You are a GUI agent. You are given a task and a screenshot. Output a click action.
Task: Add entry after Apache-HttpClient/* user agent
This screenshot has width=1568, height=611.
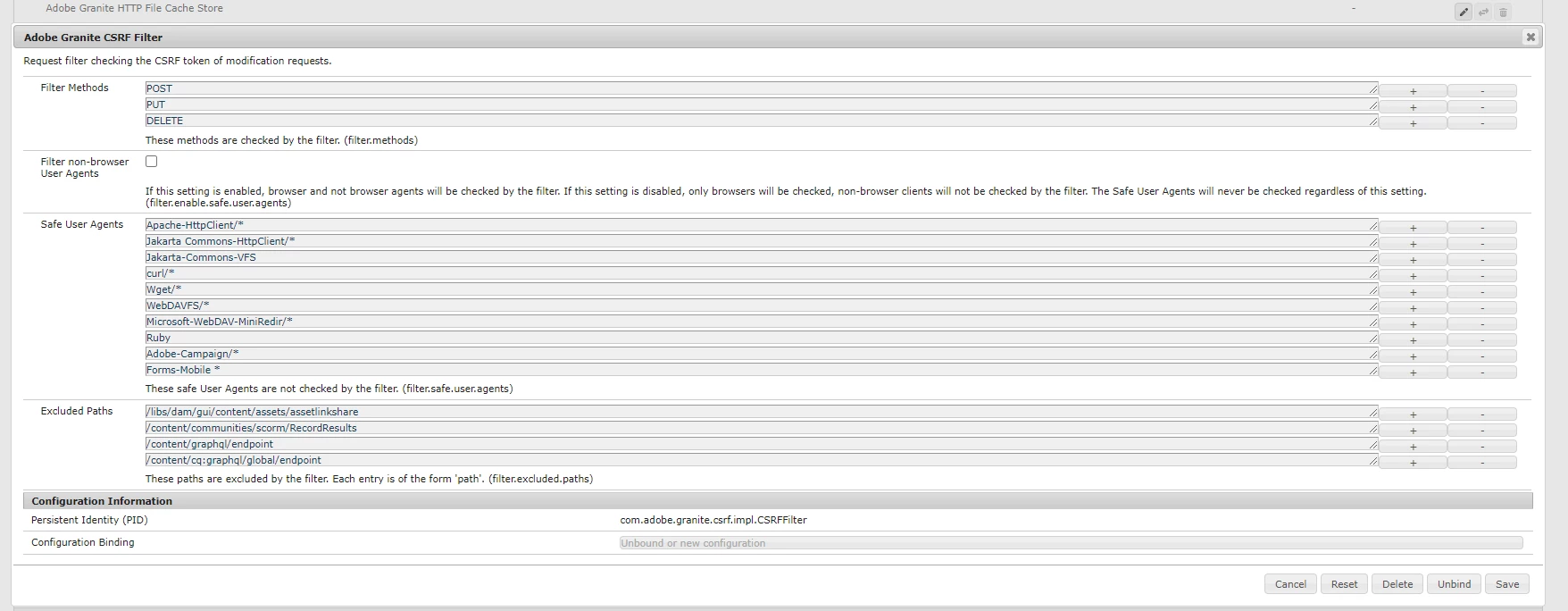[1413, 228]
